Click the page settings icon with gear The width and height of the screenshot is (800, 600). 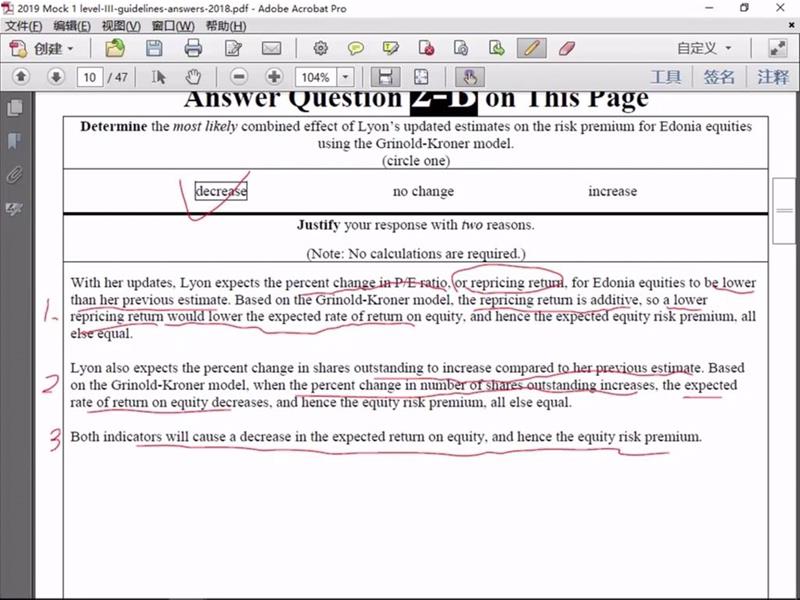click(461, 48)
